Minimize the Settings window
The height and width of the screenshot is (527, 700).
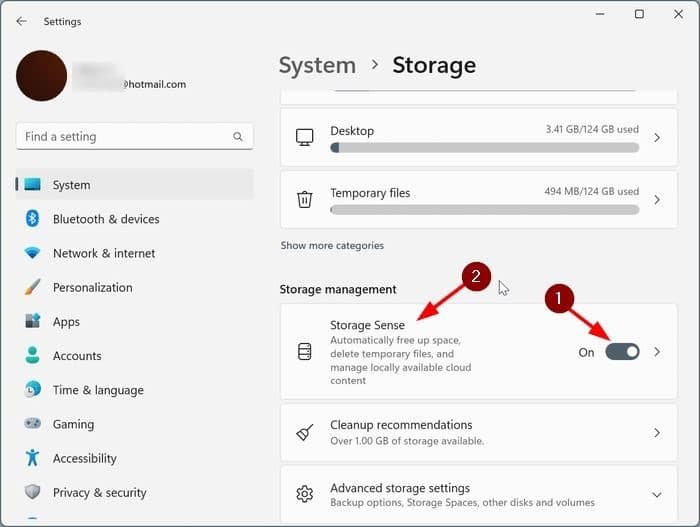tap(600, 14)
